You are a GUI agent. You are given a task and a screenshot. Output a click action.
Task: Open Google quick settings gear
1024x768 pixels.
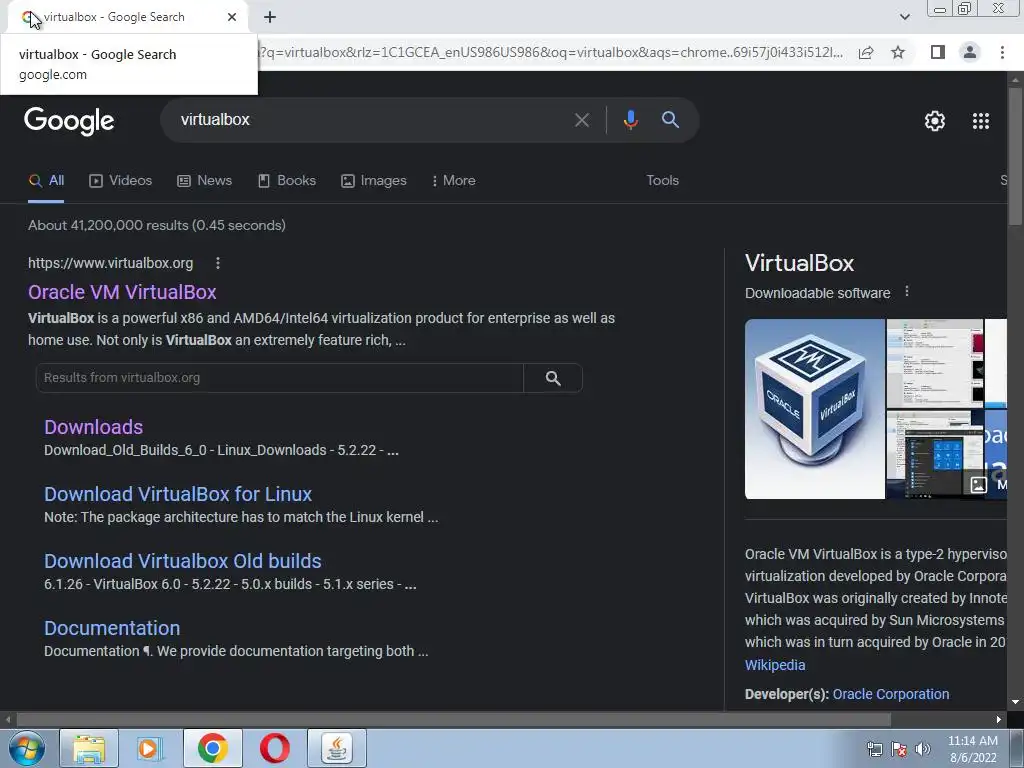pyautogui.click(x=935, y=121)
